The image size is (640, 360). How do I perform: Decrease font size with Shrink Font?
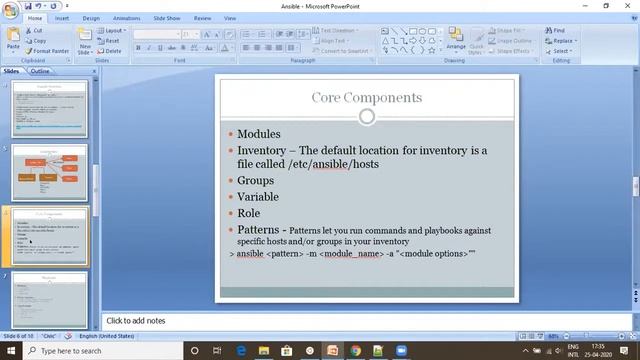217,35
